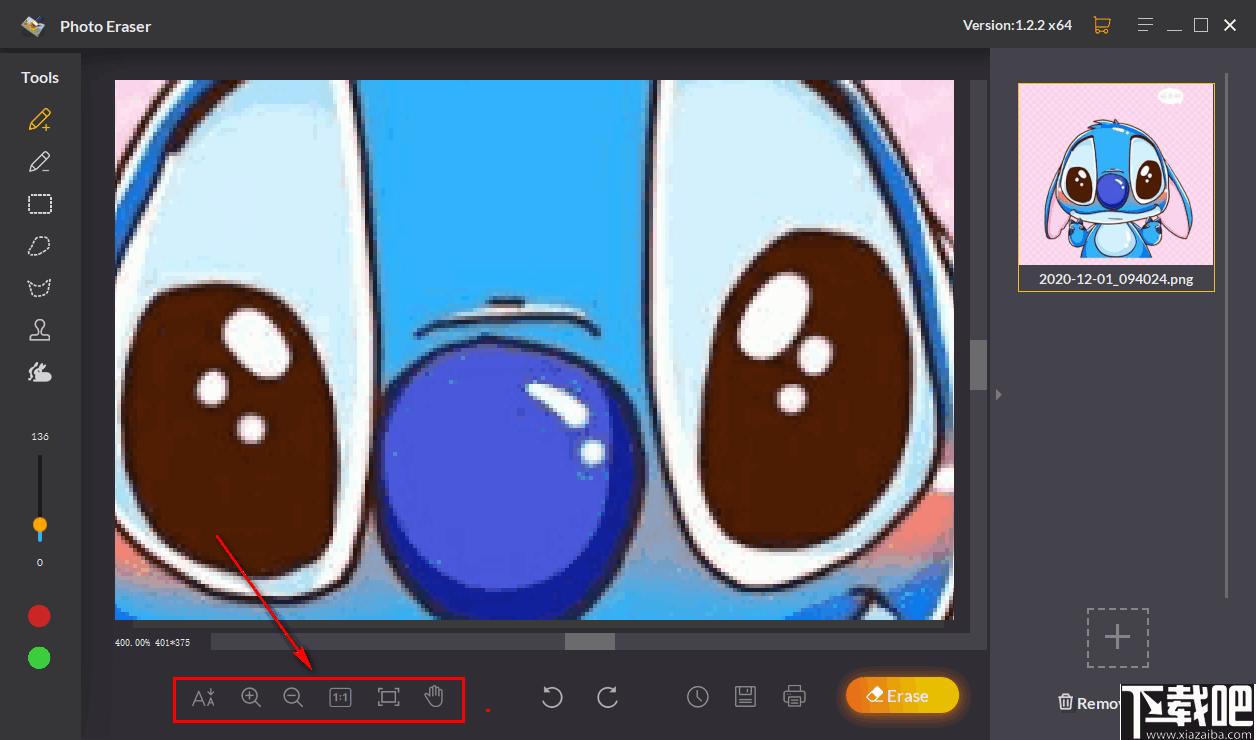Click the Version:1.2.2 x64 label
1256x740 pixels.
1017,25
